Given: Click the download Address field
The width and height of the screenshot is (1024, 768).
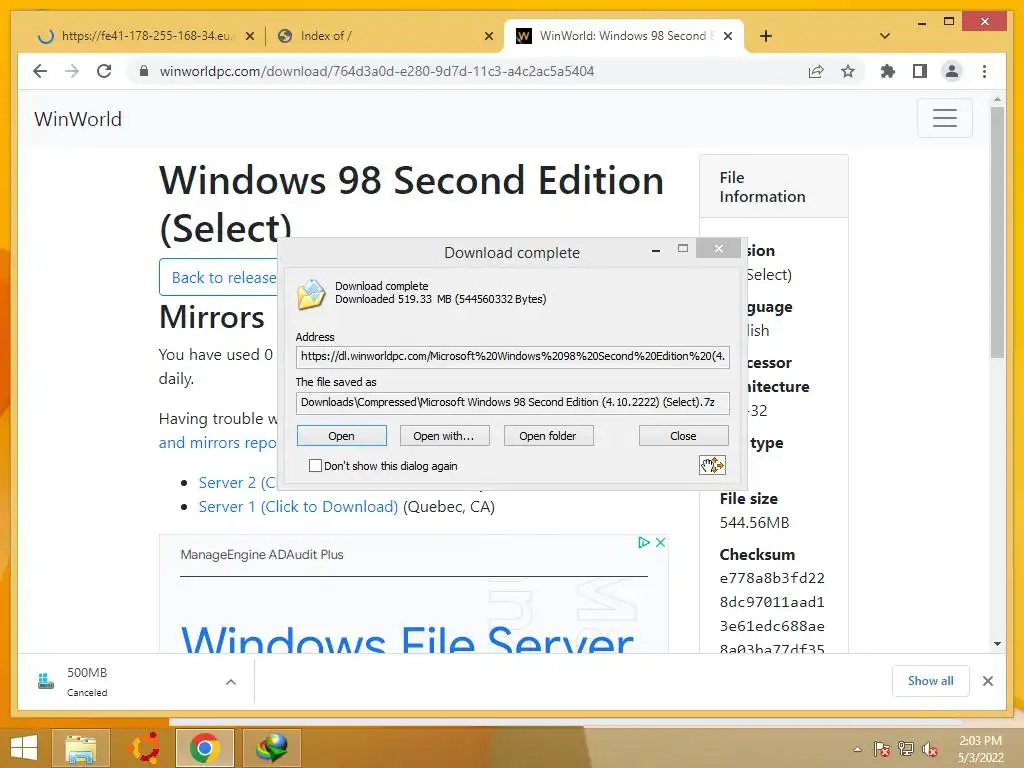Looking at the screenshot, I should 513,357.
